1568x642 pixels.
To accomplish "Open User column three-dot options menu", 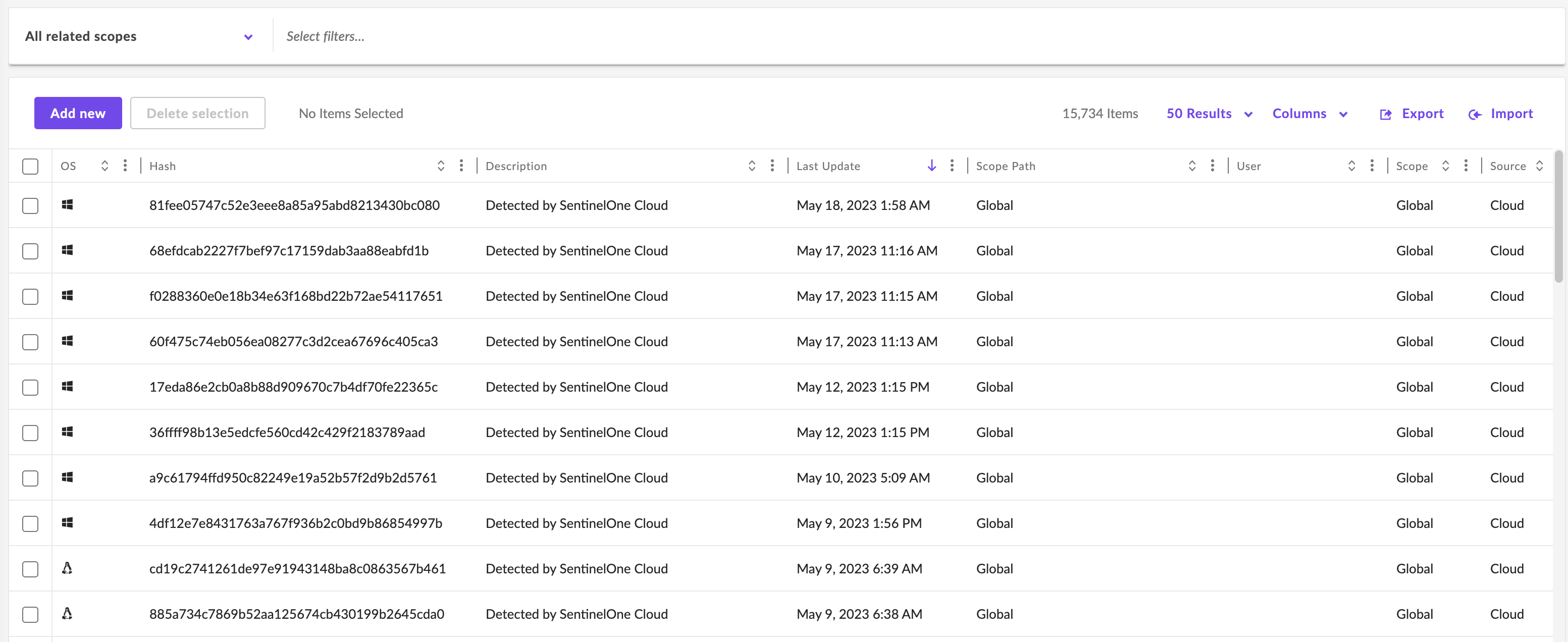I will coord(1372,166).
